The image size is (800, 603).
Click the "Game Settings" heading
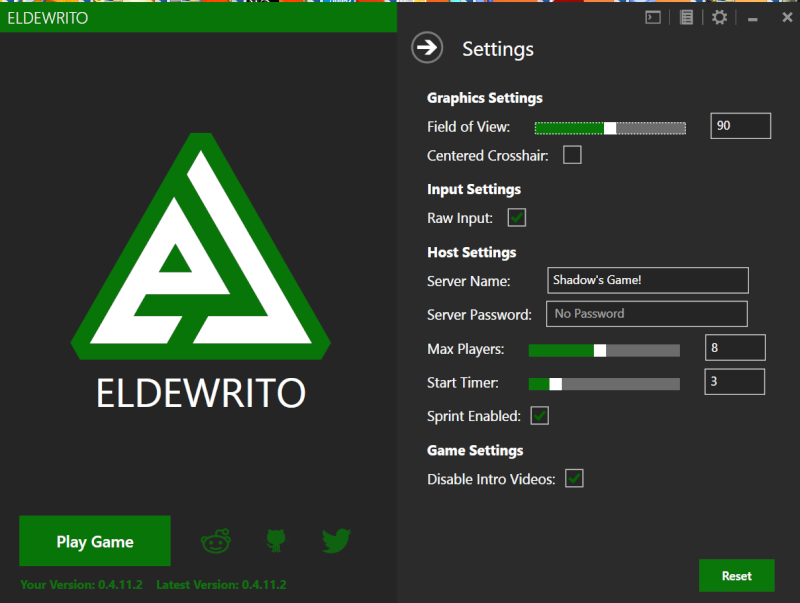click(475, 450)
